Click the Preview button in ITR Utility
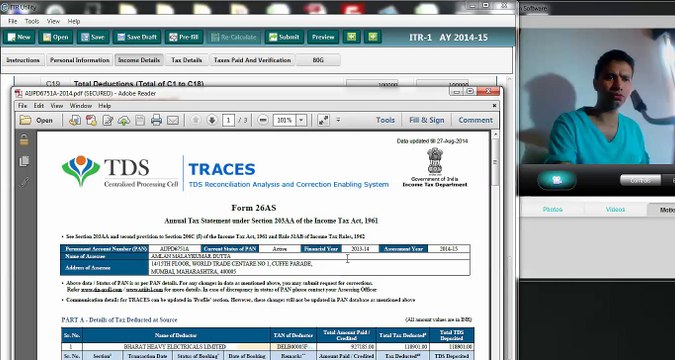This screenshot has width=675, height=360. [323, 37]
